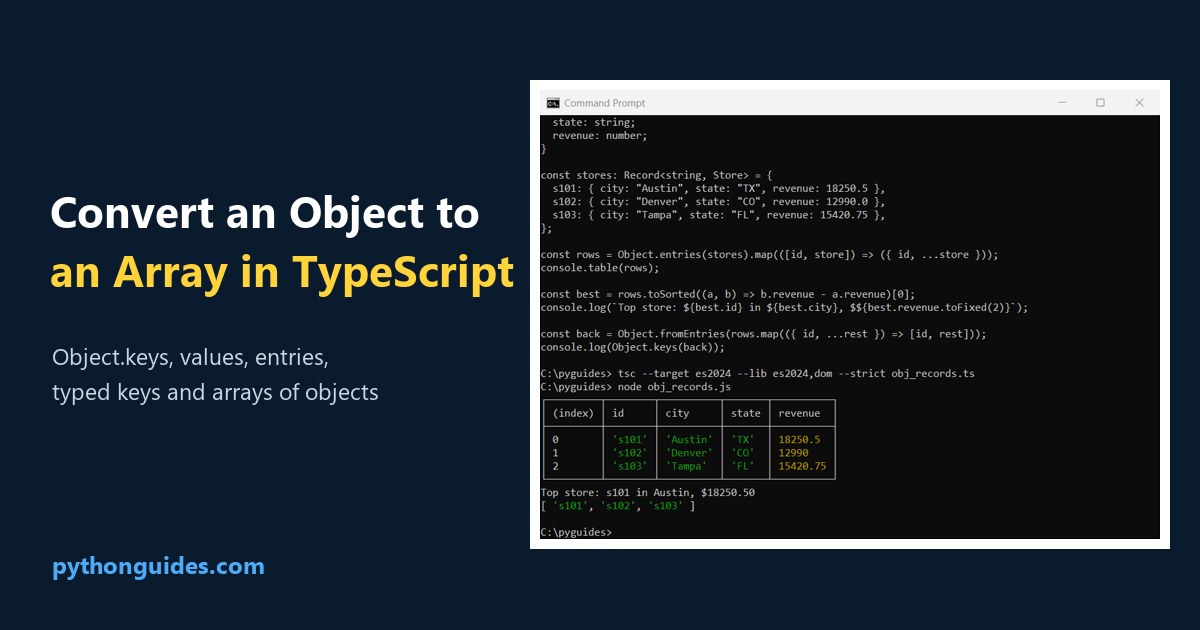Click the [ 's101', 's102', 's103' ] output line
Image resolution: width=1200 pixels, height=630 pixels.
(x=618, y=506)
